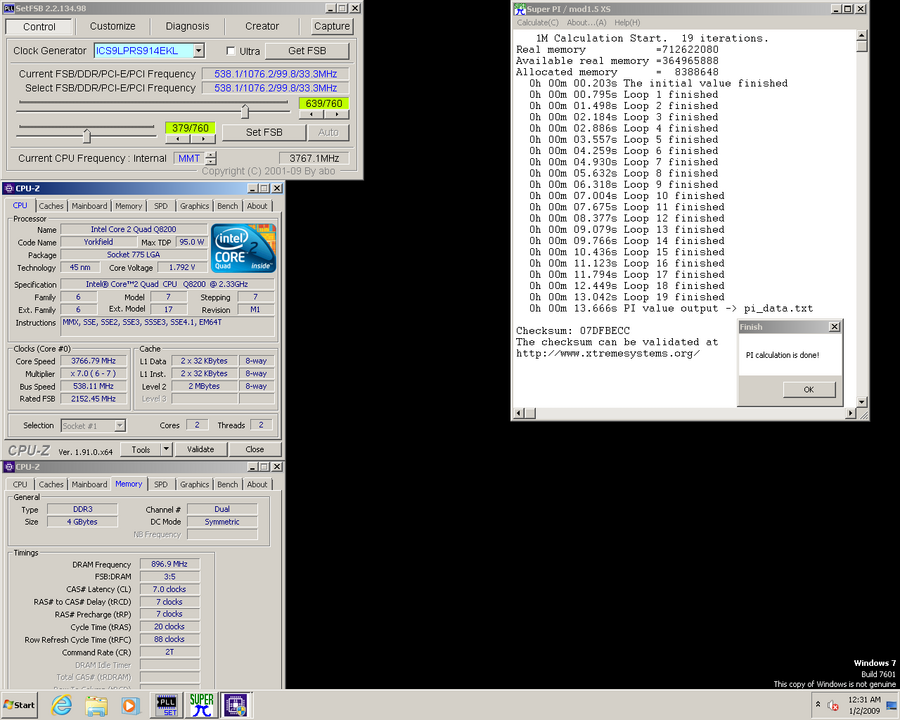Screen dimensions: 900x720
Task: Switch to SetFSB PLL taskbar icon
Action: click(x=167, y=704)
